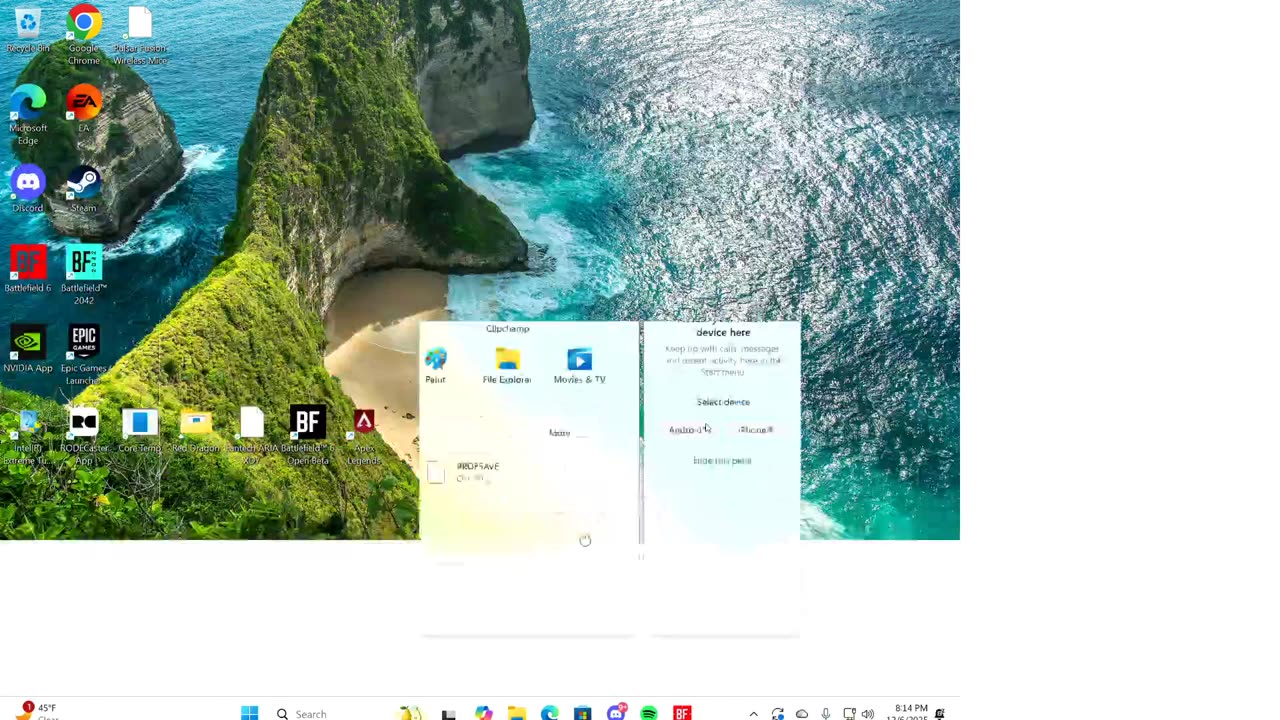Open the Battlefield icon on the taskbar
This screenshot has height=720, width=1280.
(682, 713)
